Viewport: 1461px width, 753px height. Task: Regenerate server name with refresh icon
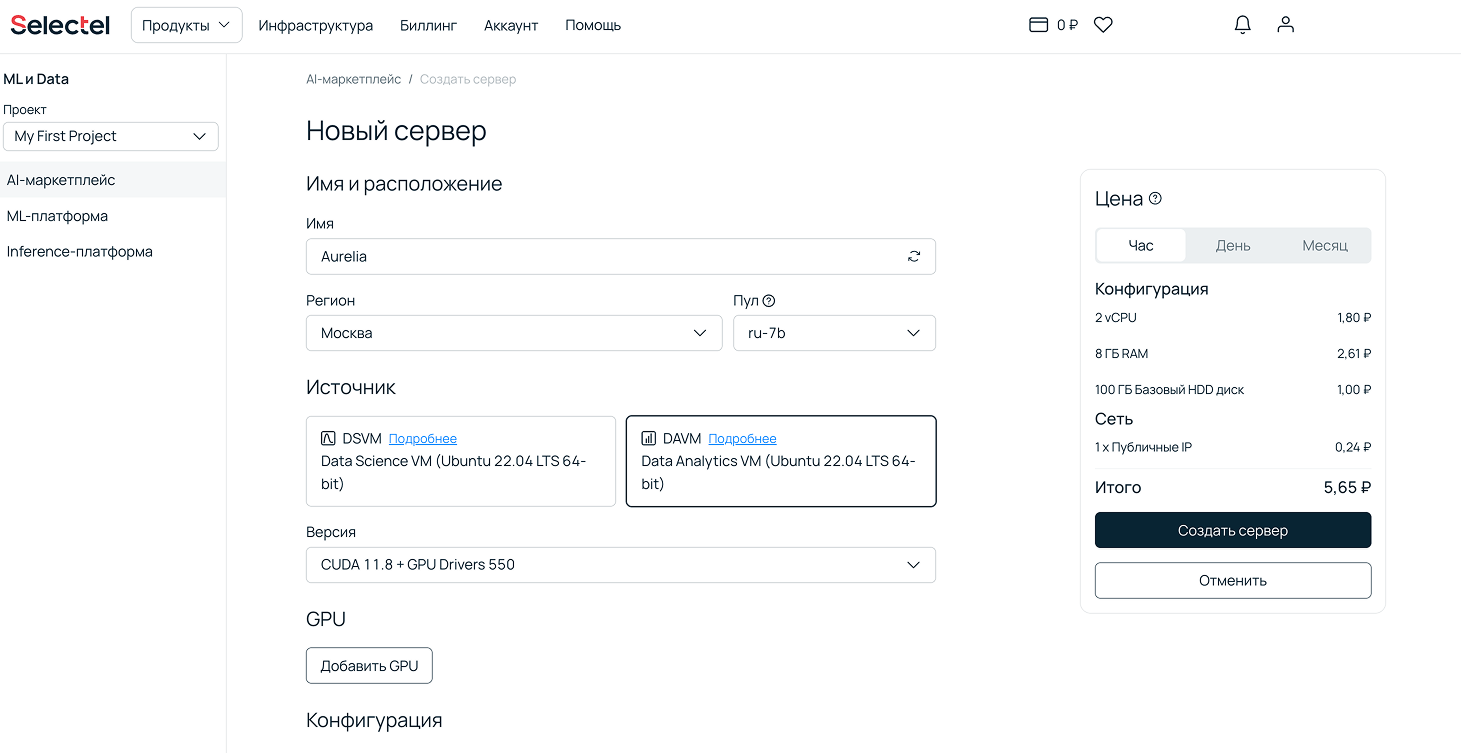[913, 257]
